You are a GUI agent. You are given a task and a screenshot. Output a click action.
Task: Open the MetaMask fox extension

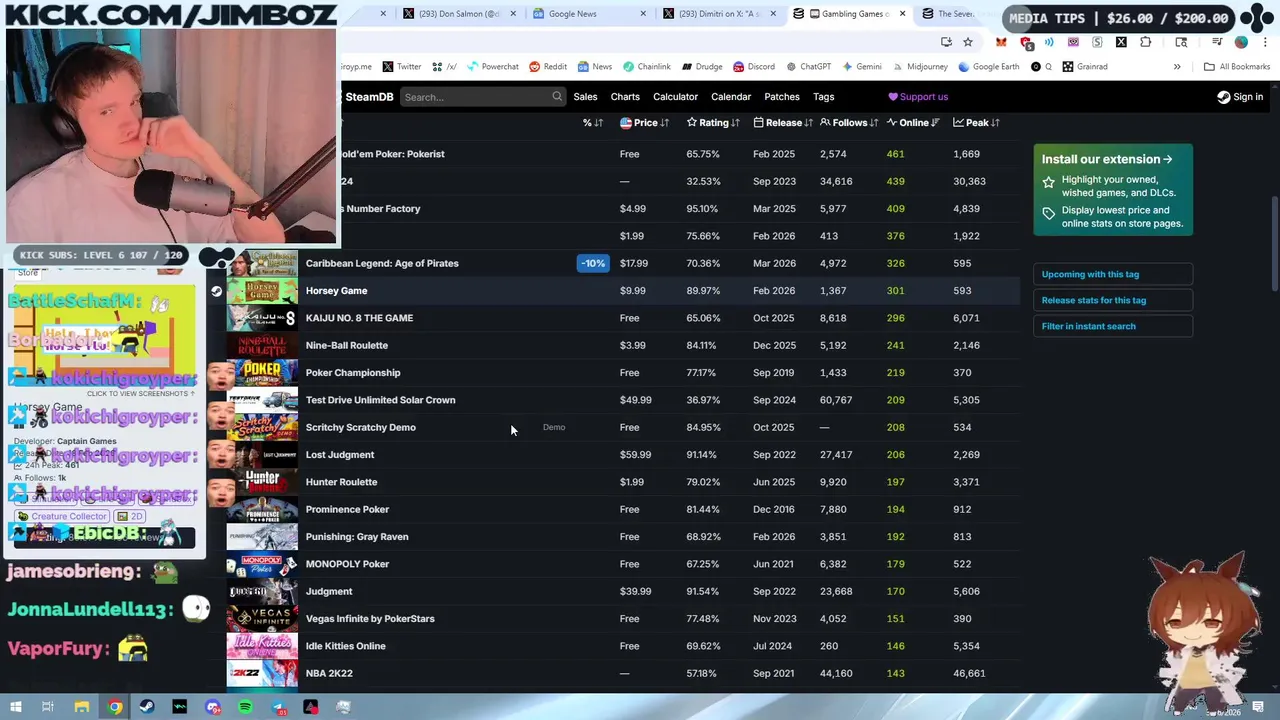pos(1001,42)
